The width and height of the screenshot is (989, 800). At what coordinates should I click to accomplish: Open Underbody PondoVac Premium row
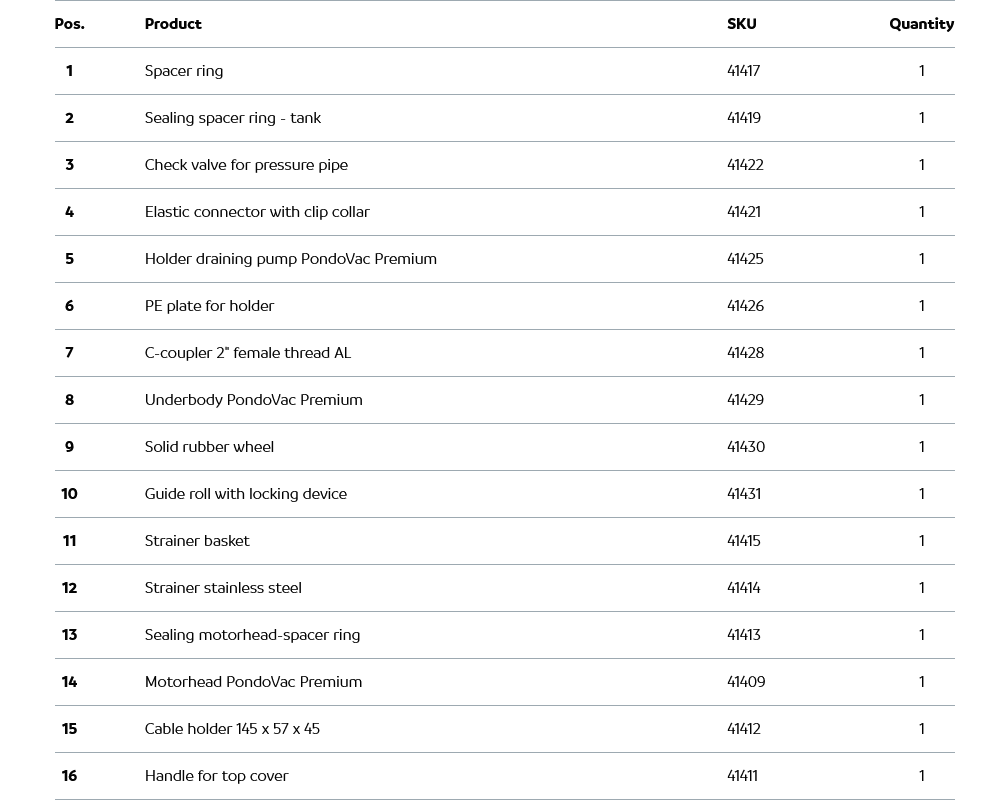point(253,400)
